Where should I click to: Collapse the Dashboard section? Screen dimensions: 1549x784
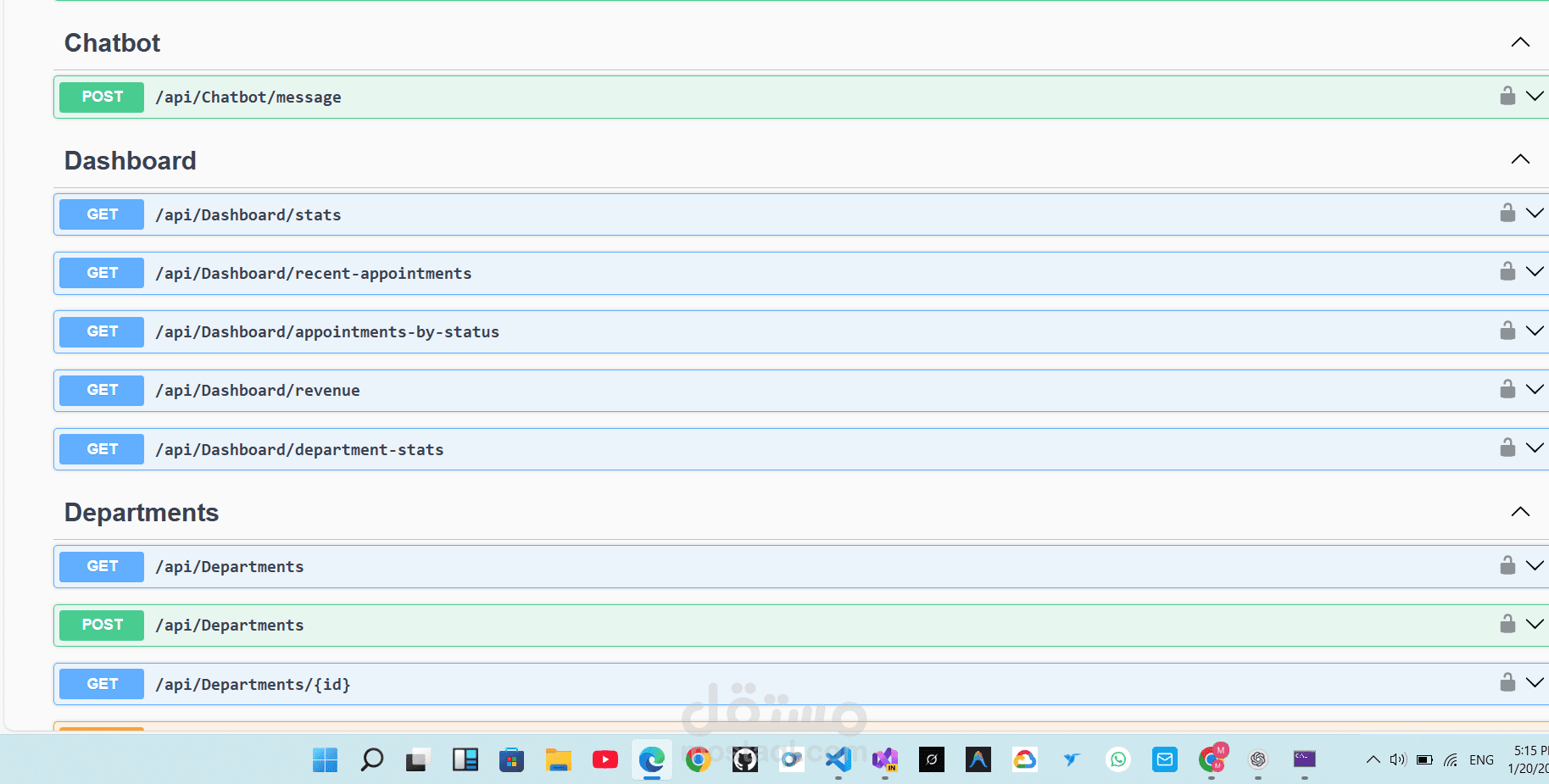pyautogui.click(x=1520, y=159)
